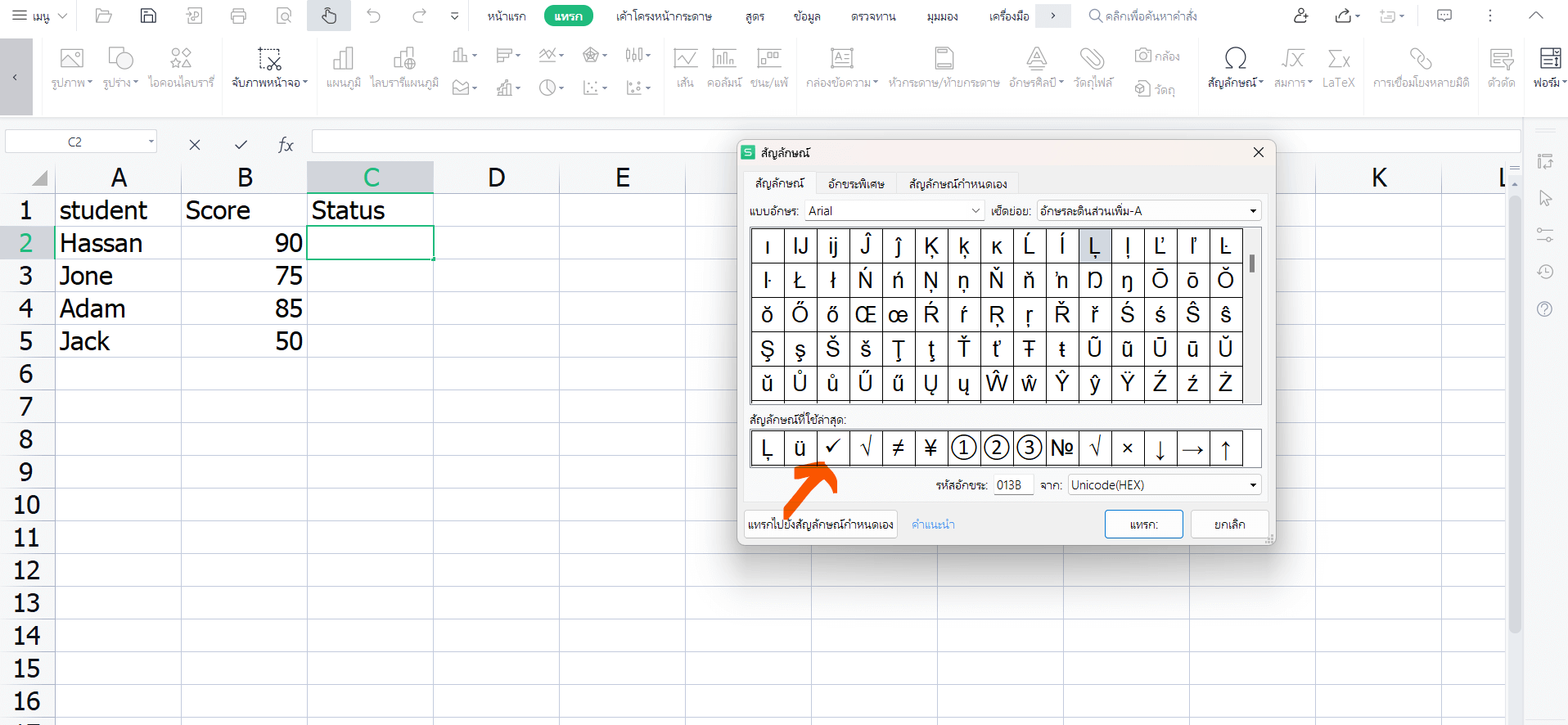Click the Print preview icon
The width and height of the screenshot is (1568, 725).
283,16
